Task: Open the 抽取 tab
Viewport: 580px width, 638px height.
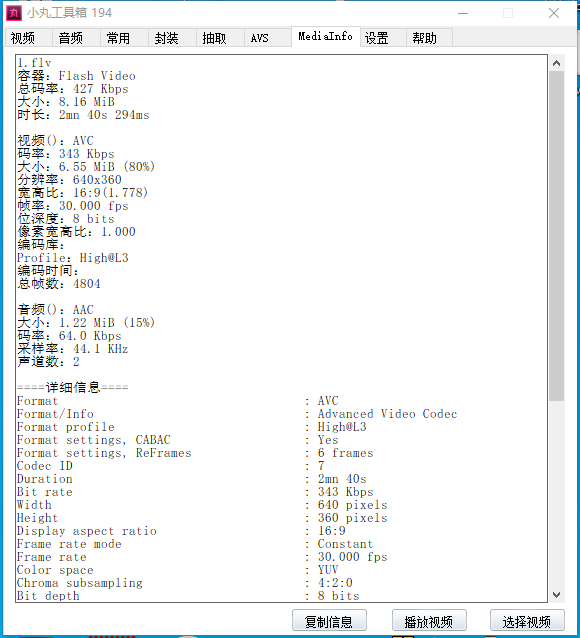Action: point(220,38)
